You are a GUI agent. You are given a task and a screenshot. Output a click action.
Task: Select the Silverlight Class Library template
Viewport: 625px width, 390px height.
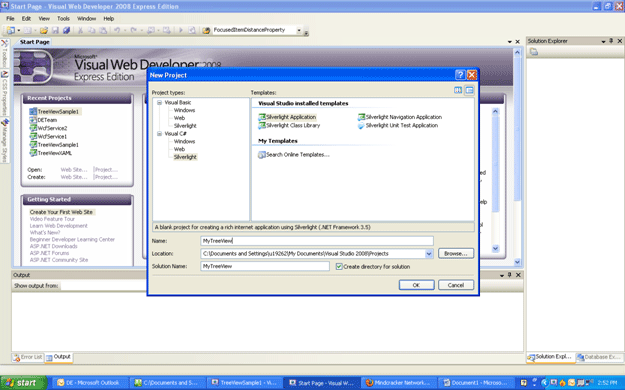pos(289,125)
